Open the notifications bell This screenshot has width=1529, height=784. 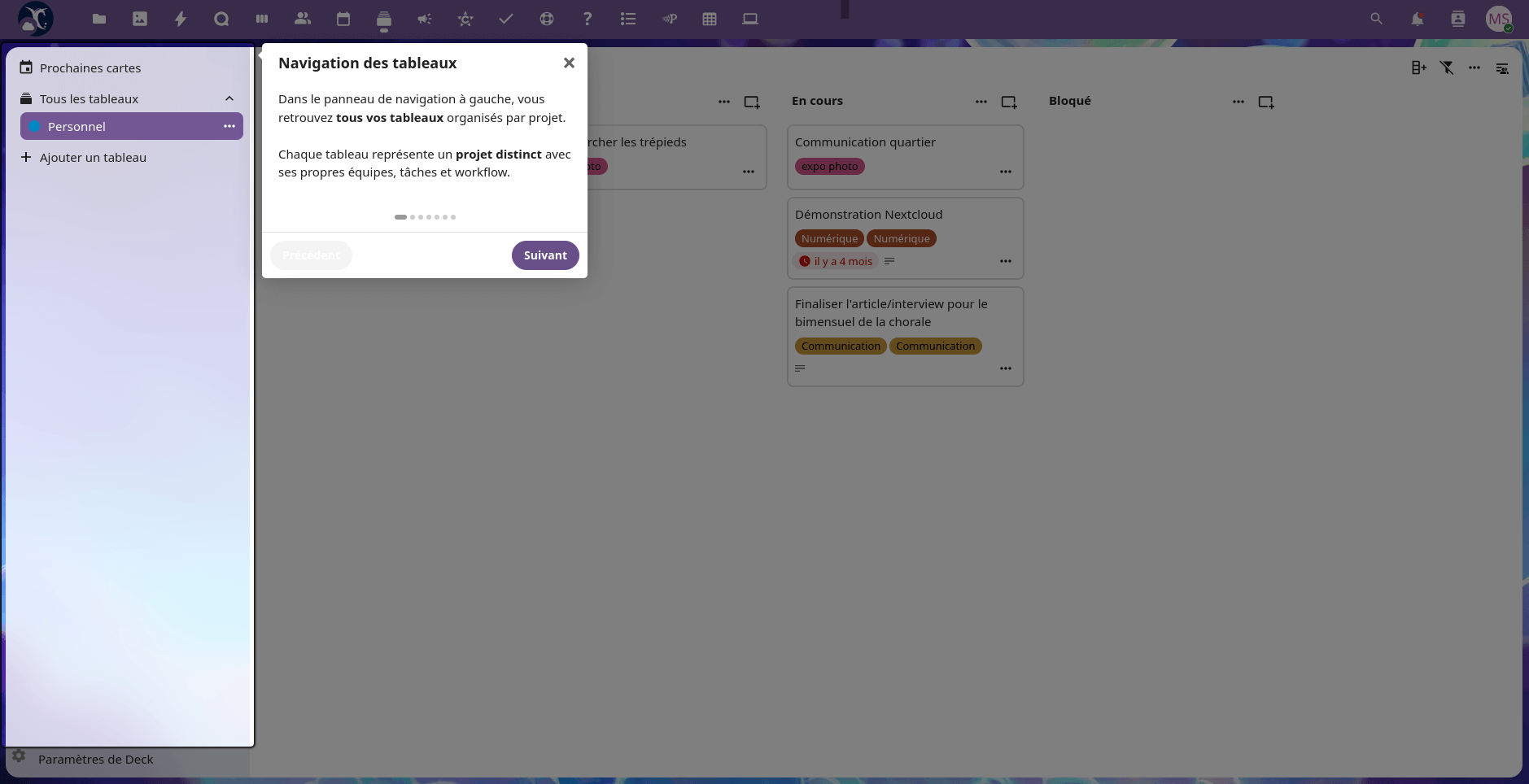[x=1417, y=19]
